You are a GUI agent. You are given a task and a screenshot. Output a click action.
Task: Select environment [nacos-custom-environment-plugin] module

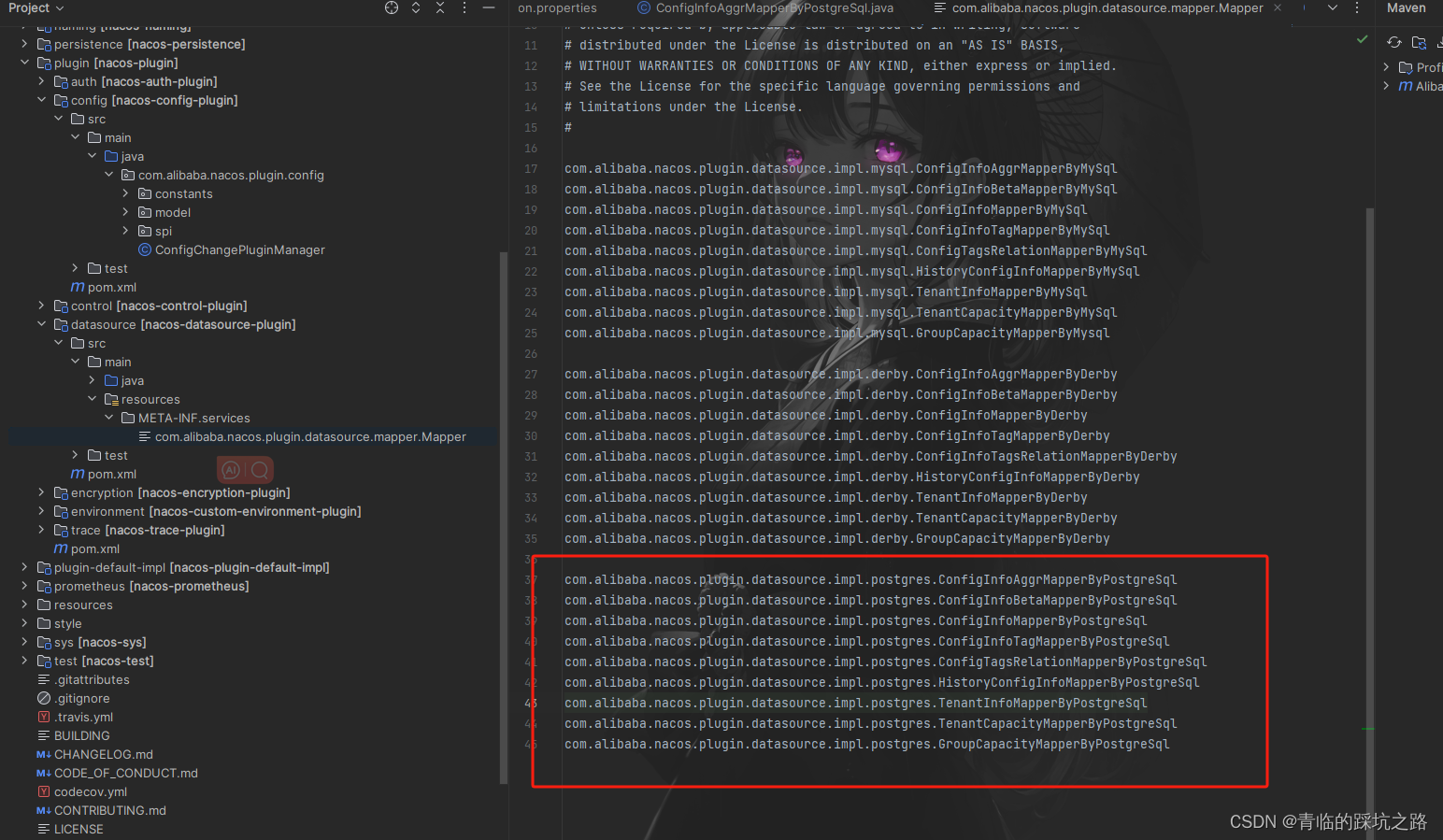tap(216, 511)
